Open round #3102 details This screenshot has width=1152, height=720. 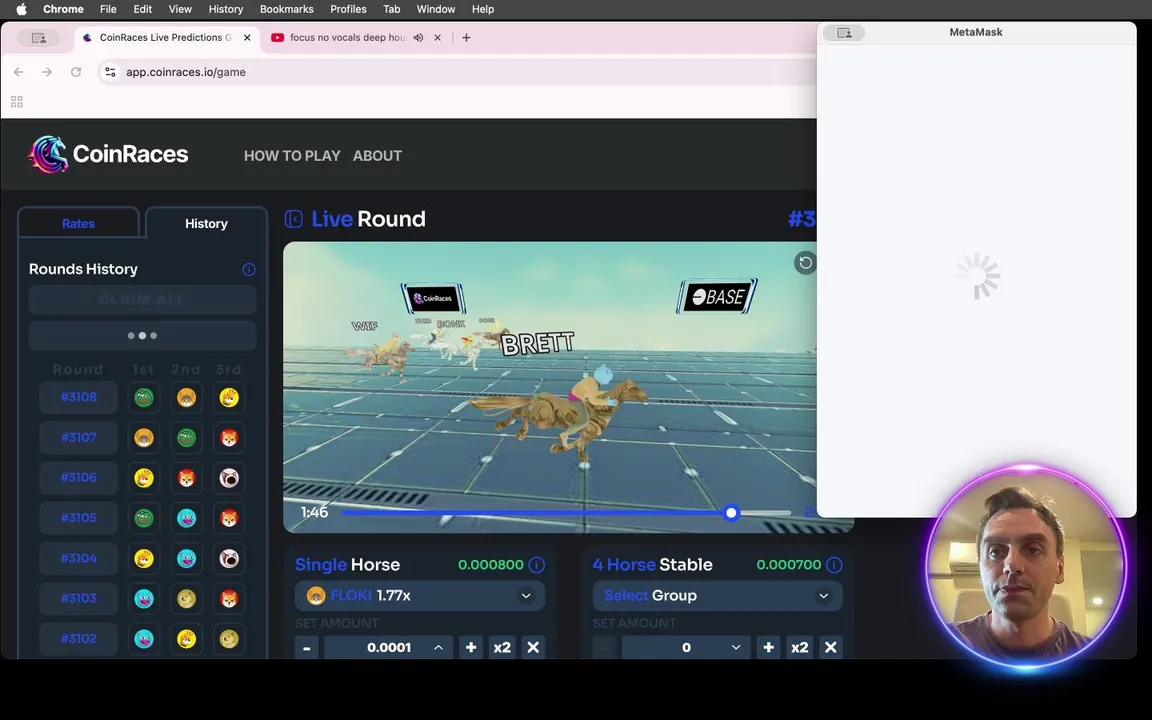[x=79, y=639]
